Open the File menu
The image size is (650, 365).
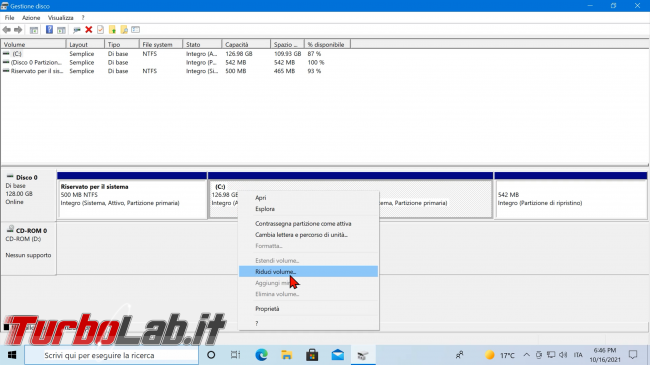[x=9, y=18]
